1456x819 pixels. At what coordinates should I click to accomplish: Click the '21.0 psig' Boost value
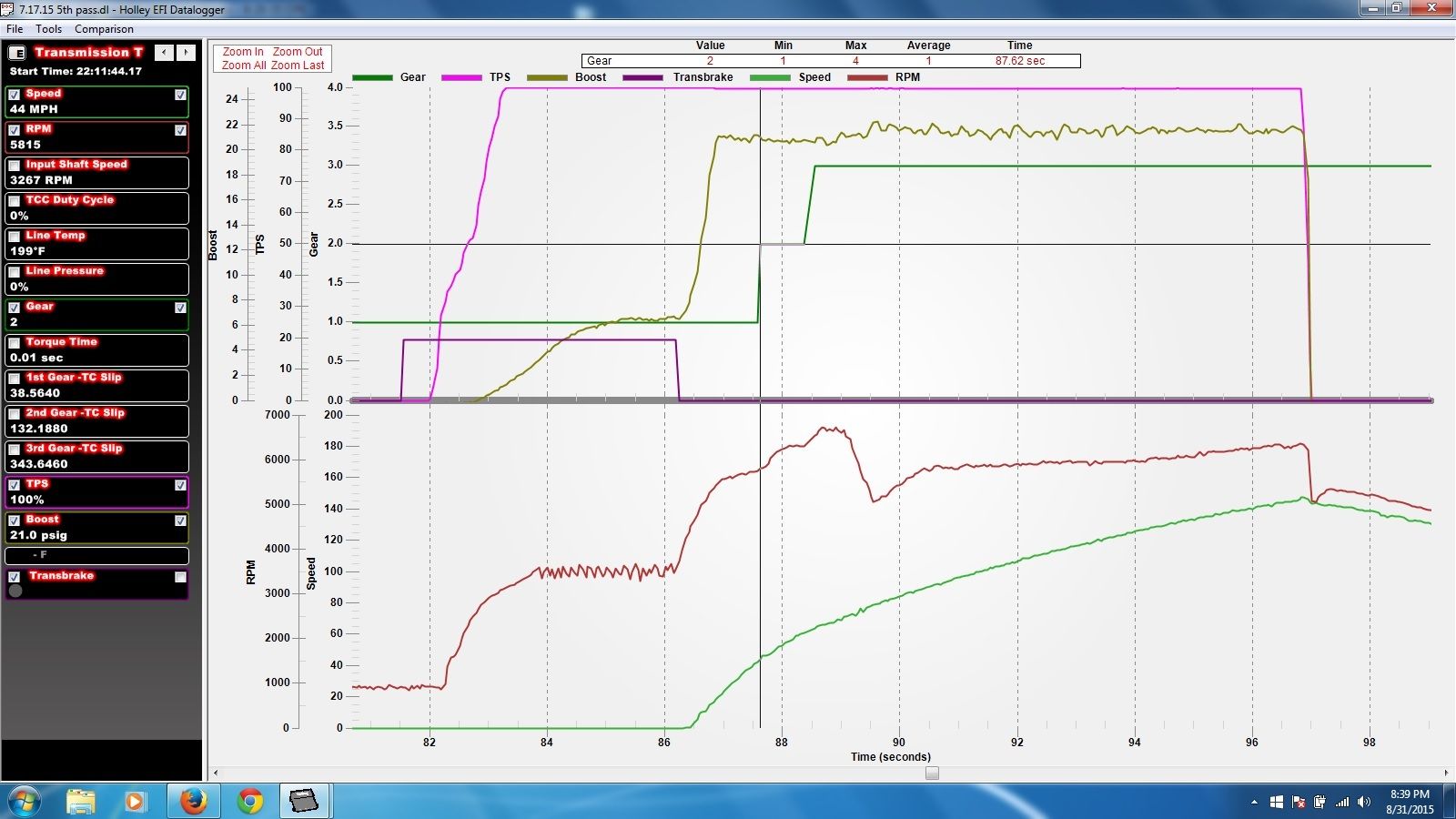pos(38,535)
